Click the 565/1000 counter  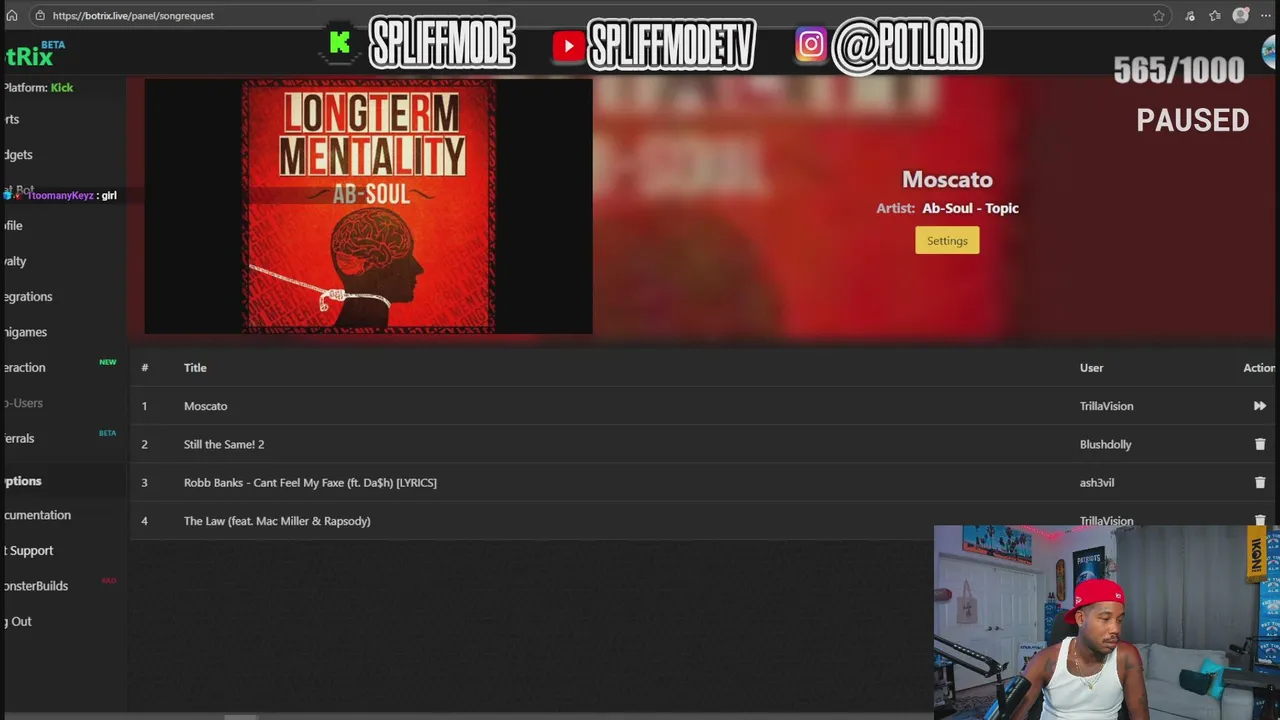1178,70
